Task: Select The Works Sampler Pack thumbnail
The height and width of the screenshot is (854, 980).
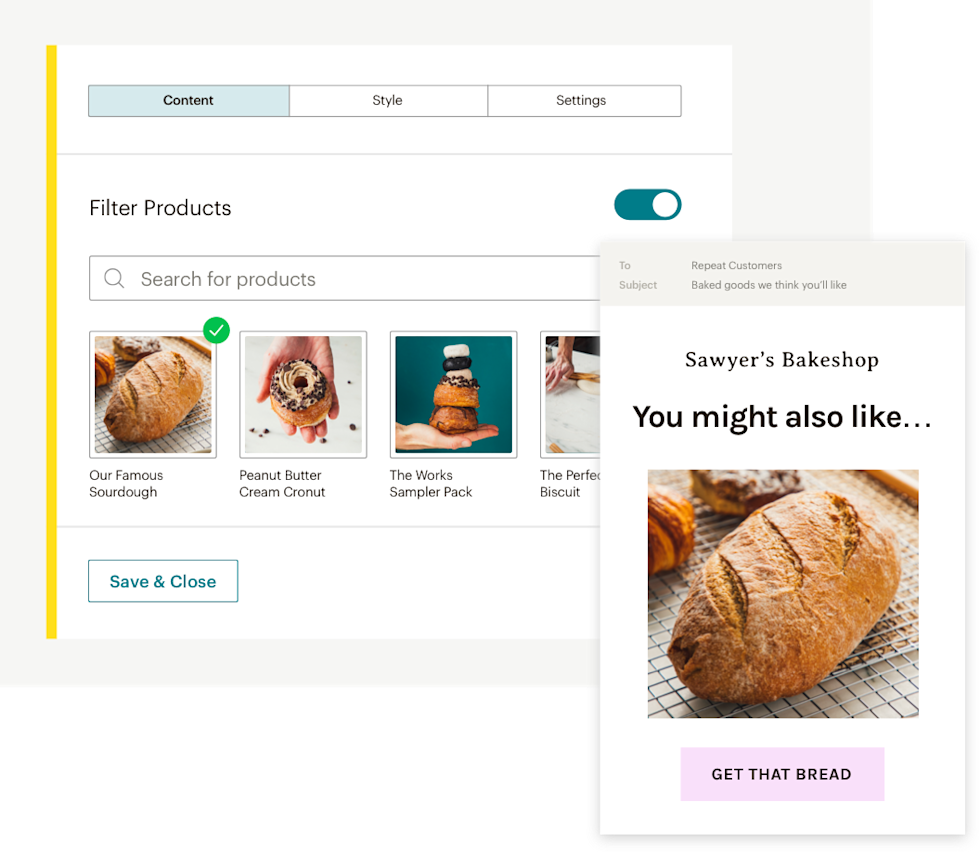Action: point(454,394)
